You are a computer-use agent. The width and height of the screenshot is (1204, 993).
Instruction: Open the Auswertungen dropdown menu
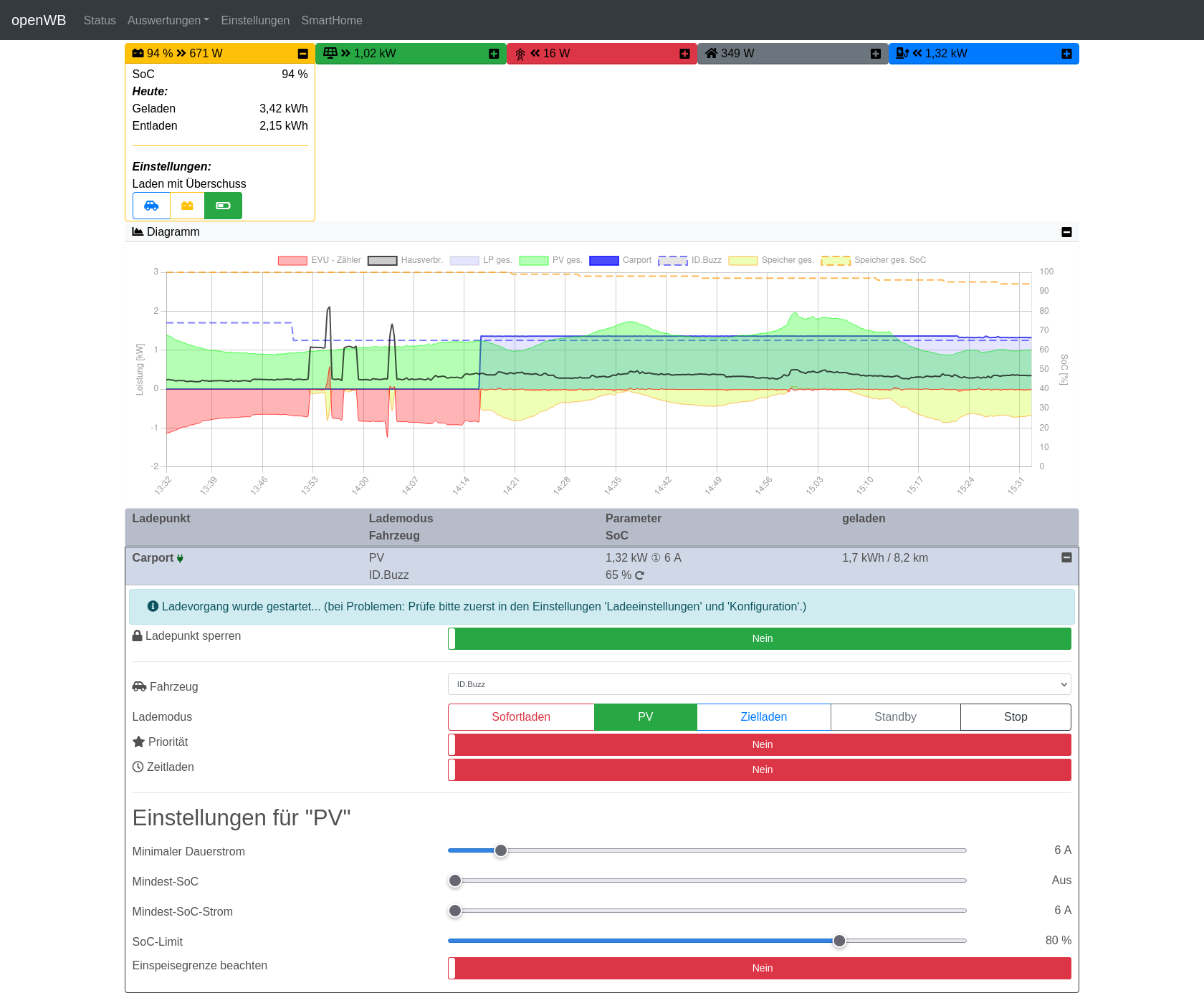(168, 20)
